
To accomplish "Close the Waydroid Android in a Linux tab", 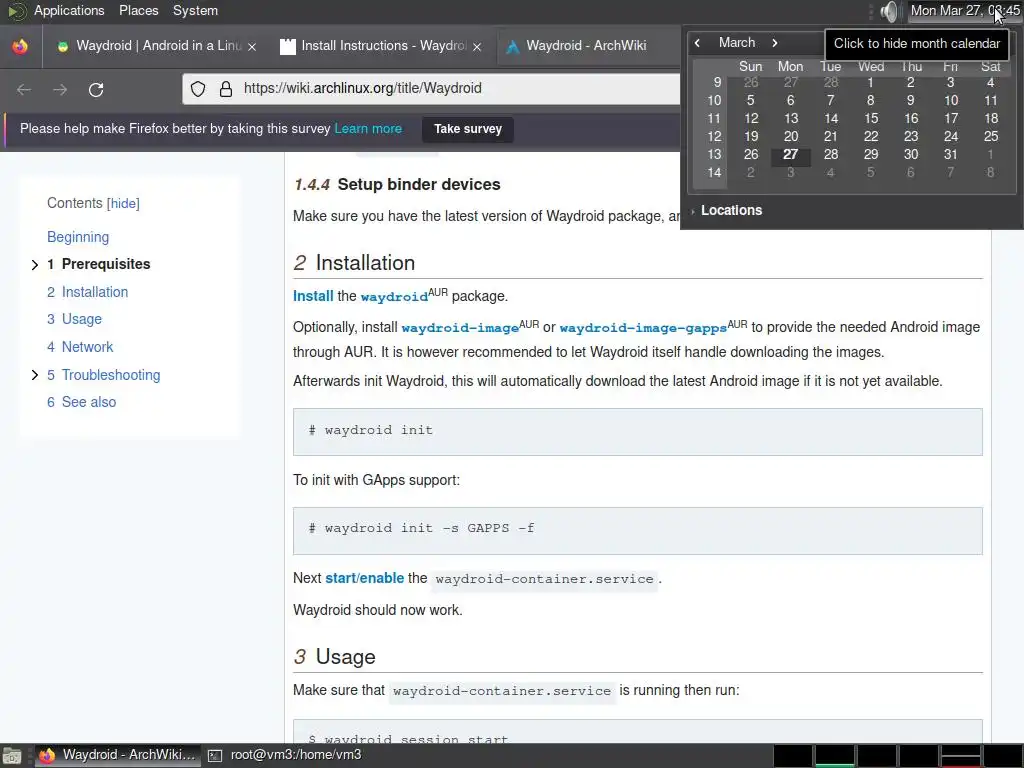I will (x=252, y=46).
